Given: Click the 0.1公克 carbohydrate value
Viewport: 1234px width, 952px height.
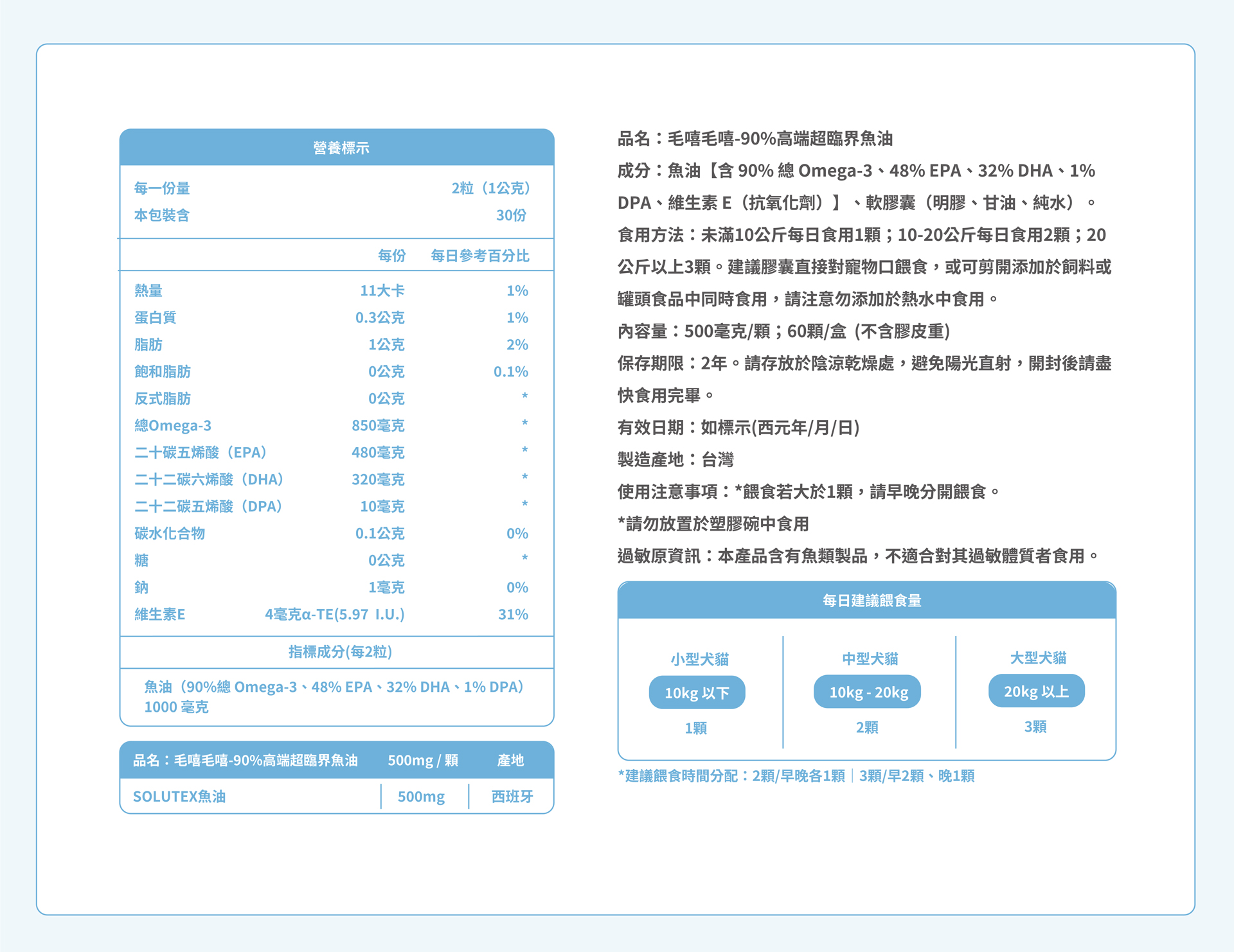Looking at the screenshot, I should coord(380,533).
